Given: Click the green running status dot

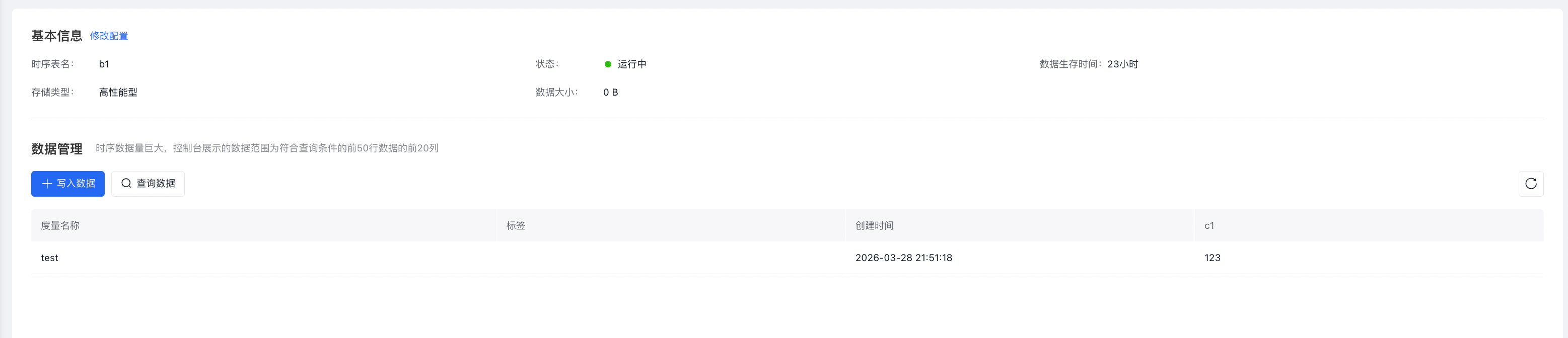Looking at the screenshot, I should click(607, 64).
